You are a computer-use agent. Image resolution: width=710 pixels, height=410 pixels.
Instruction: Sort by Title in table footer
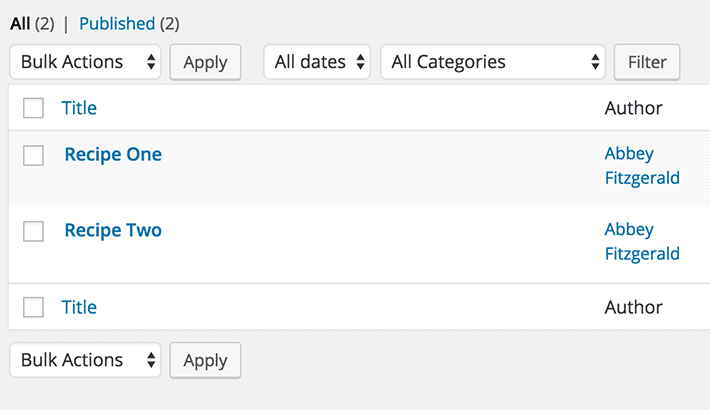point(79,307)
